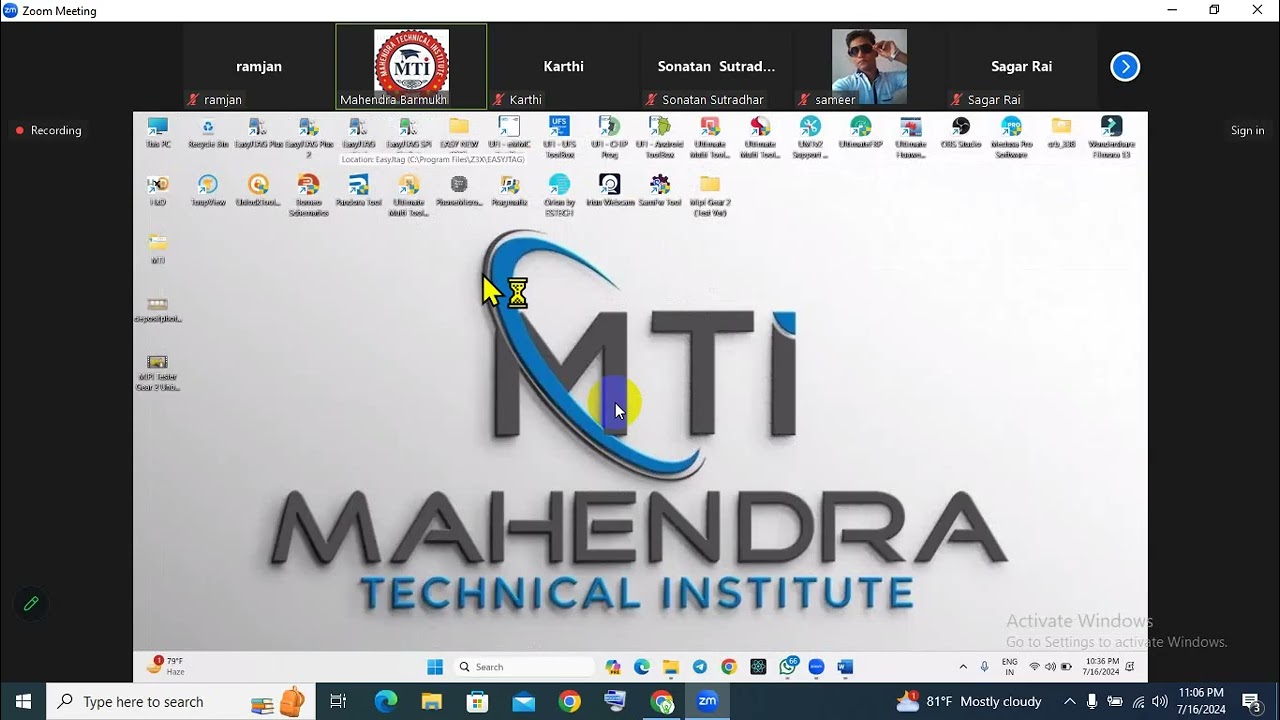Click Sign in at Zoom's right
The height and width of the screenshot is (720, 1280).
click(1247, 130)
